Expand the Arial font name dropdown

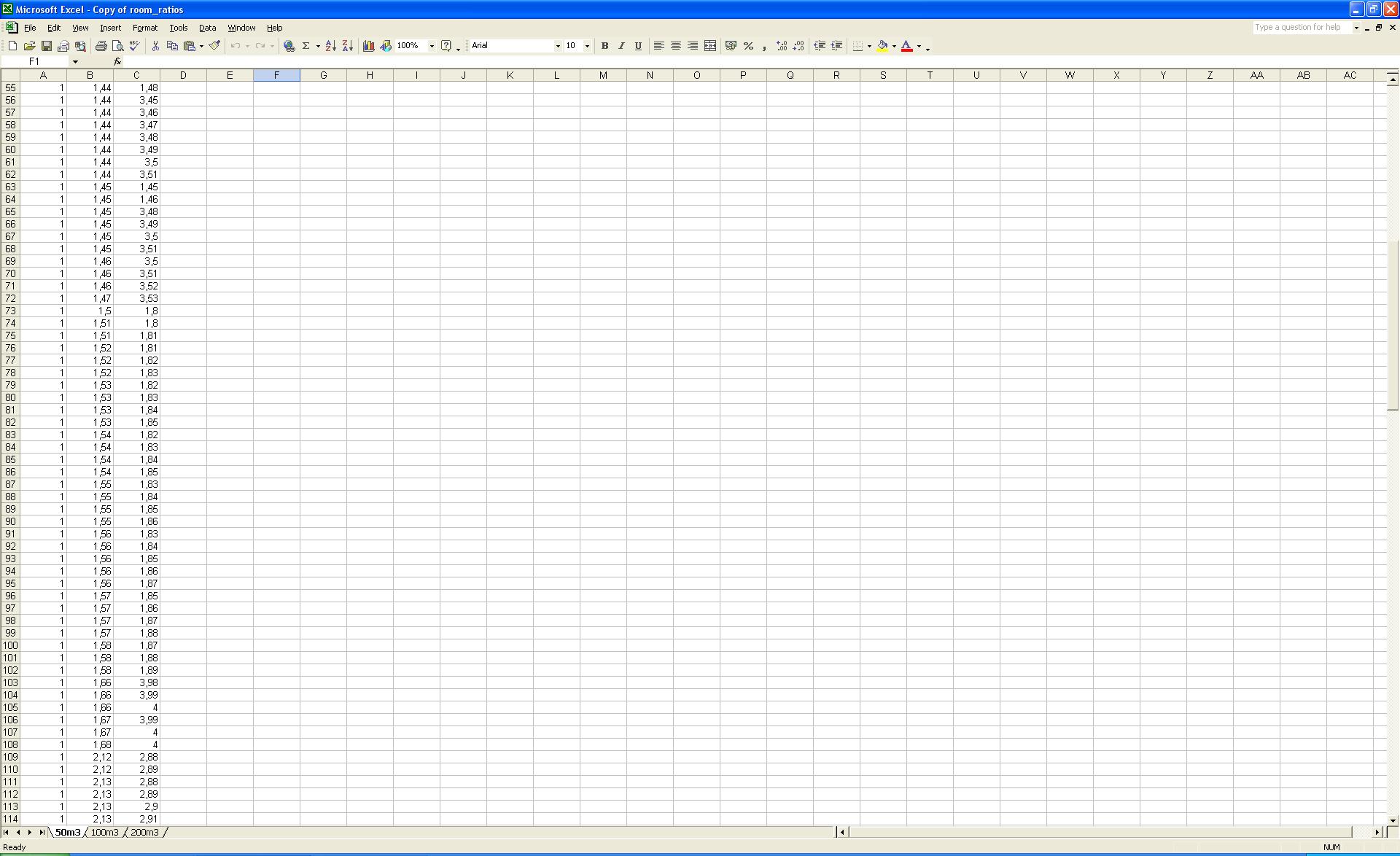click(x=558, y=46)
